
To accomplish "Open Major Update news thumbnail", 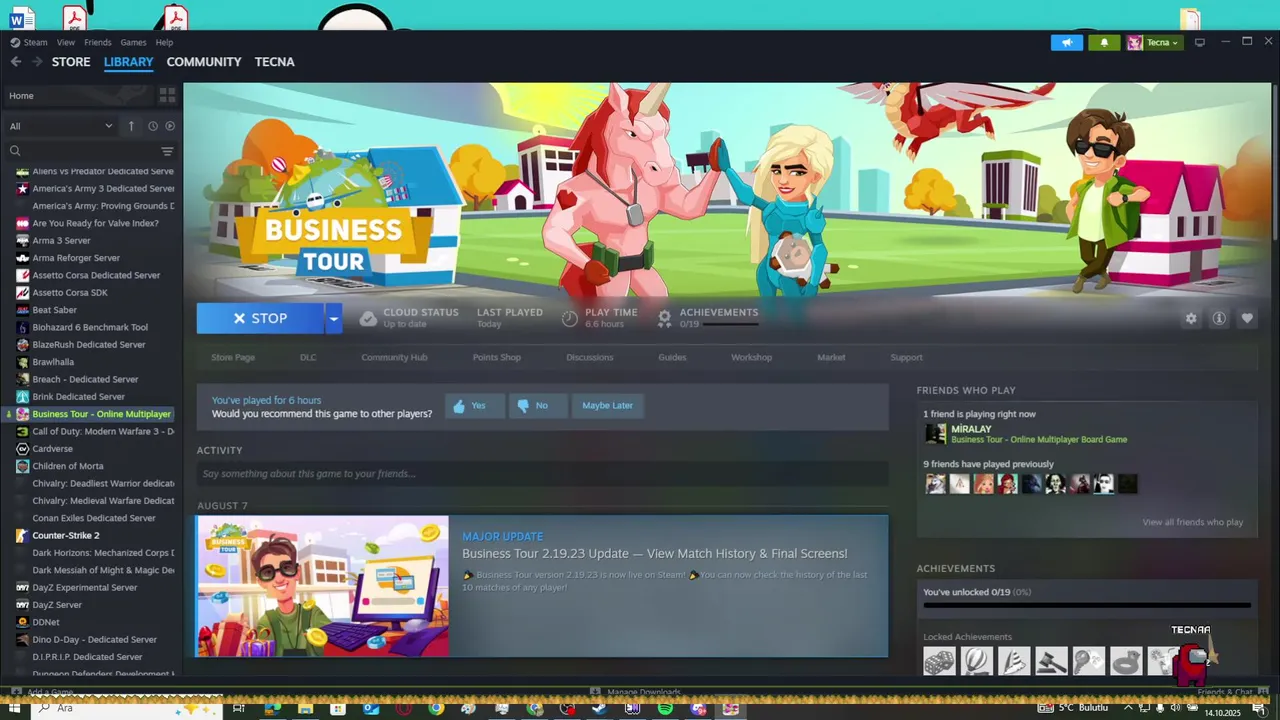I will 323,586.
